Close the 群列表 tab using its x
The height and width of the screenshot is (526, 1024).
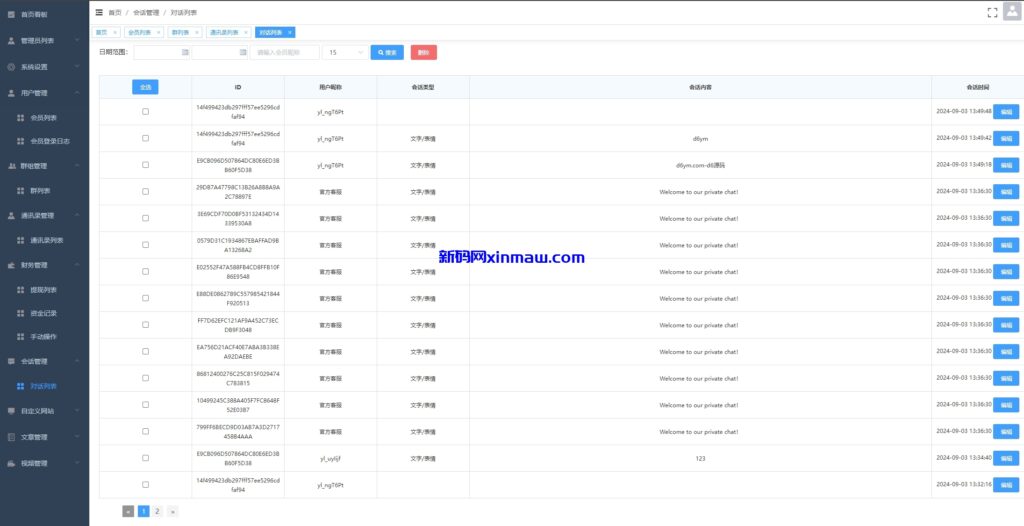click(x=198, y=32)
